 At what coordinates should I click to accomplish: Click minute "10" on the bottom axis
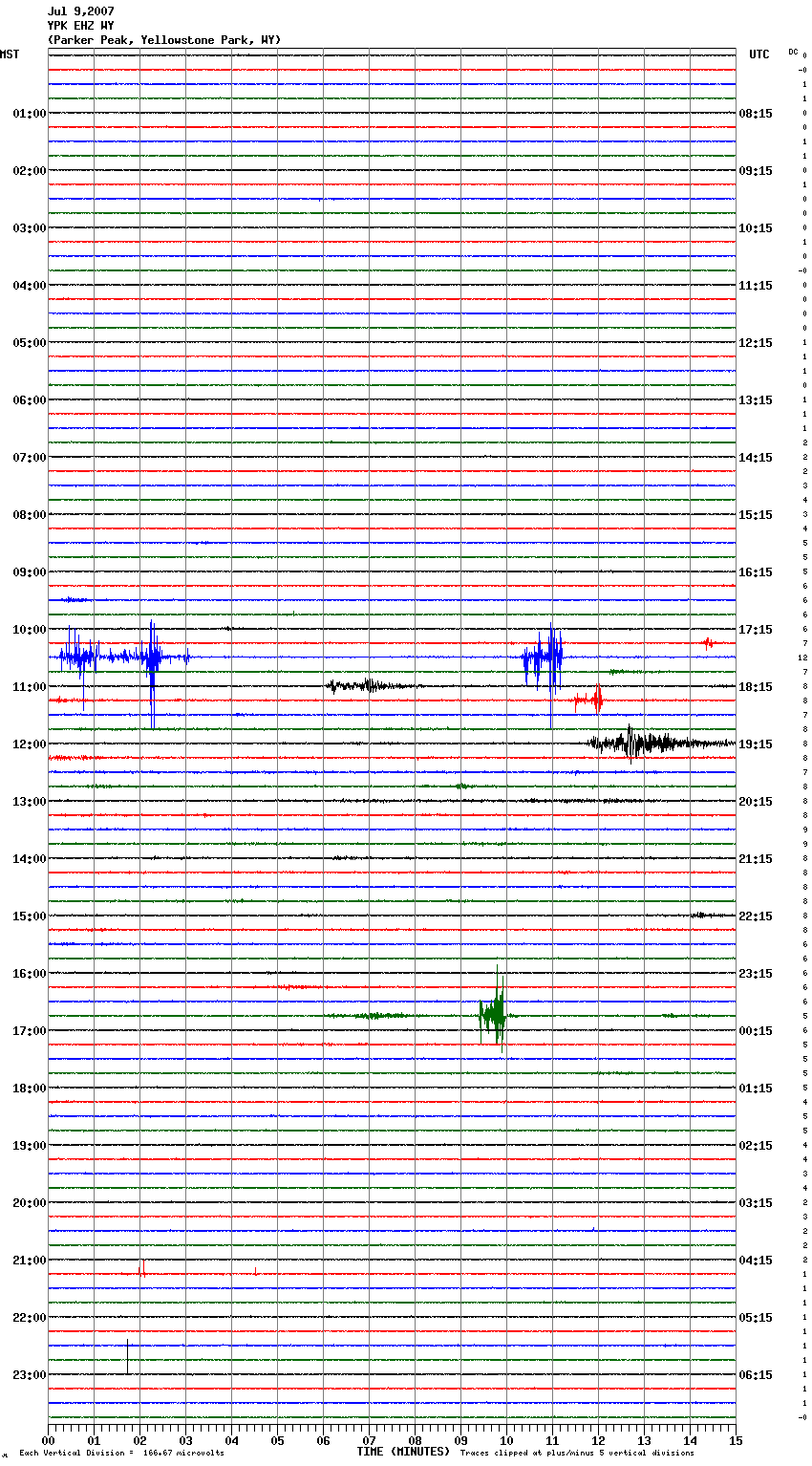click(x=506, y=1440)
